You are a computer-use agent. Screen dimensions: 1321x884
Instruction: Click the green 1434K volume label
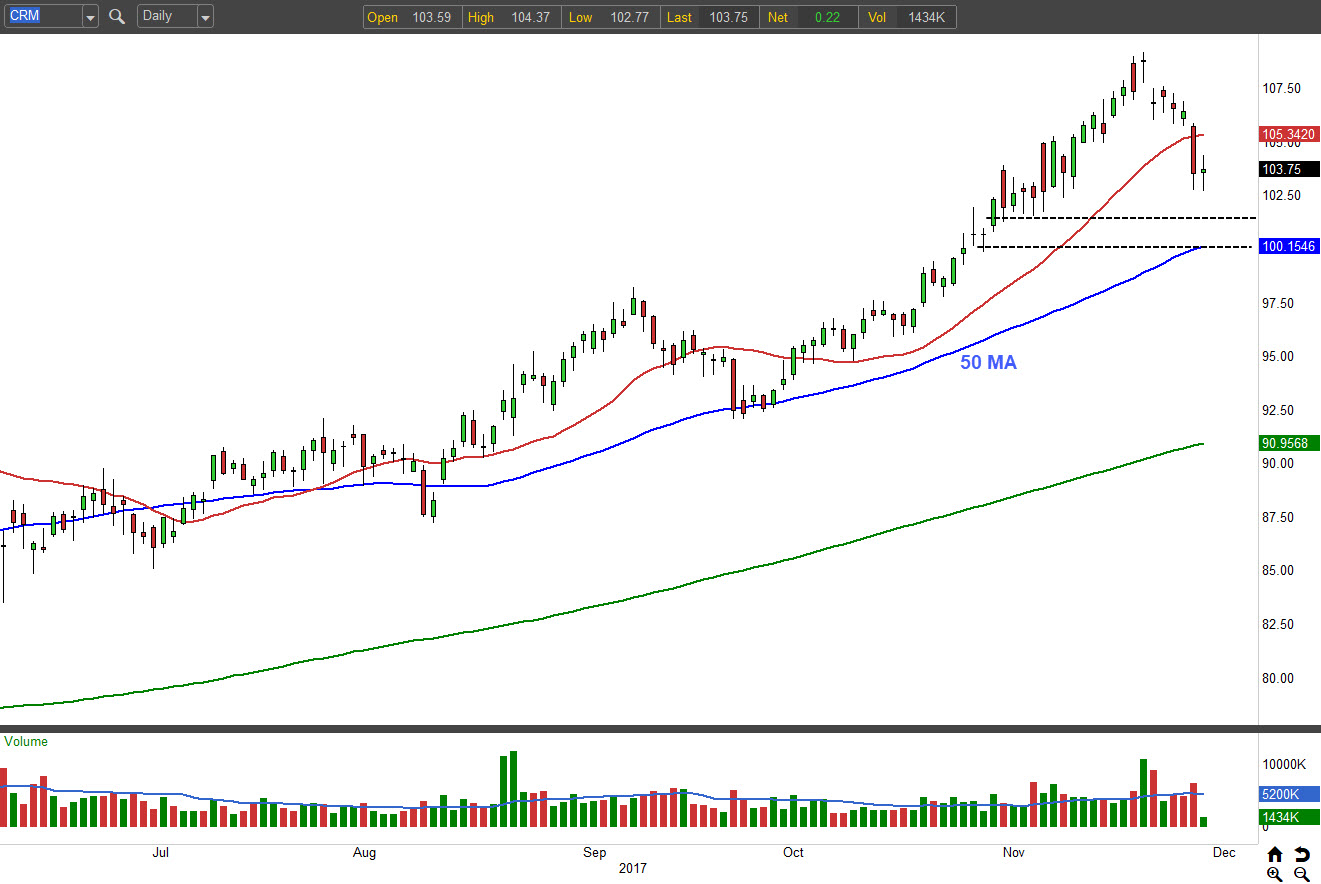(x=1290, y=818)
